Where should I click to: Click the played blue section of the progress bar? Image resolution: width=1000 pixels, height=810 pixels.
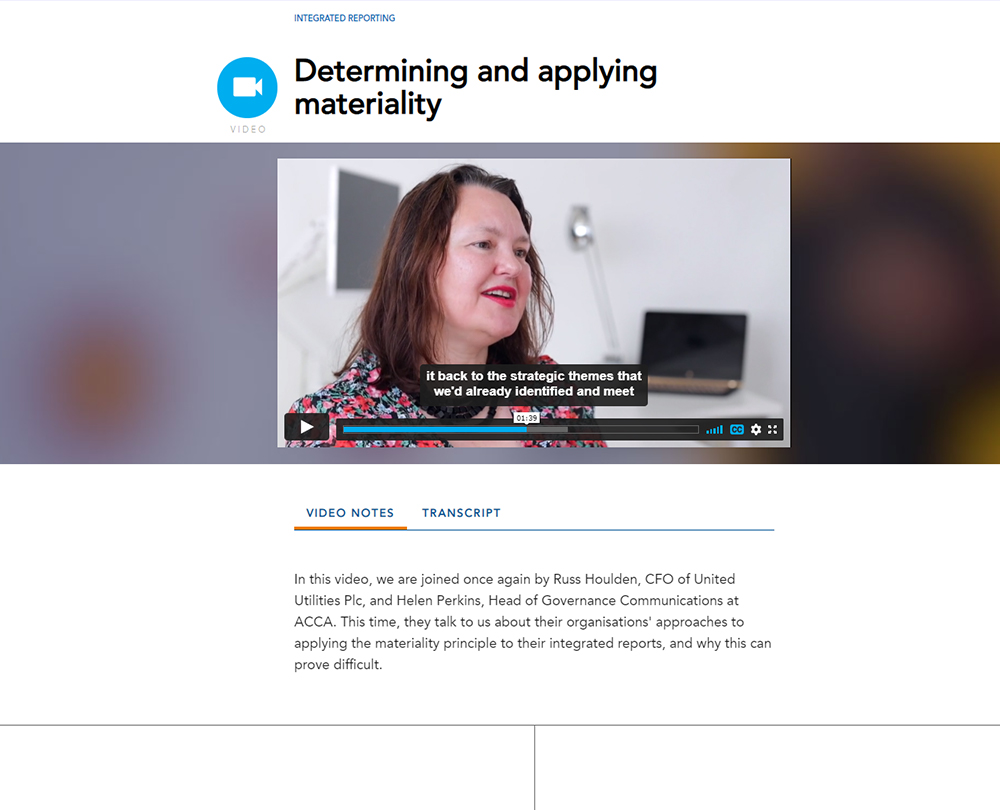435,430
